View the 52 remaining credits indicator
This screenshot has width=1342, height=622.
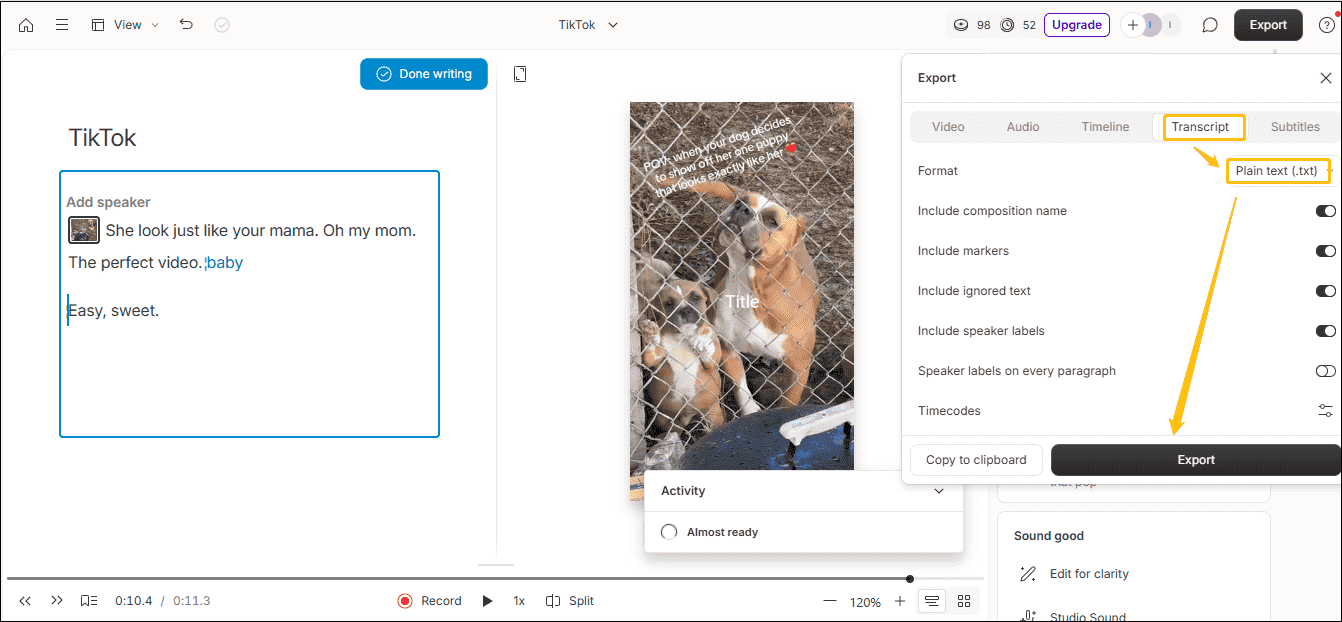(x=1018, y=25)
